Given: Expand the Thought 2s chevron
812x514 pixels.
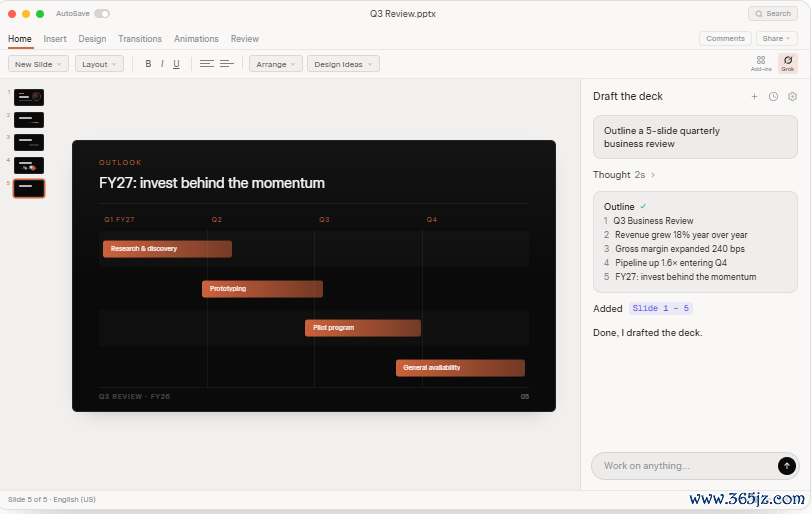Looking at the screenshot, I should [653, 175].
